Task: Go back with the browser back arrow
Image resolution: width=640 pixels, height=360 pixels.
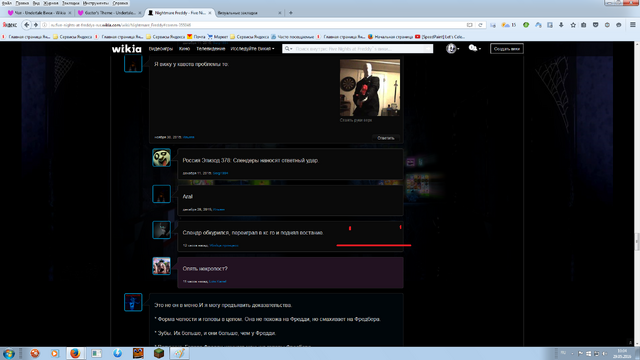Action: click(27, 25)
